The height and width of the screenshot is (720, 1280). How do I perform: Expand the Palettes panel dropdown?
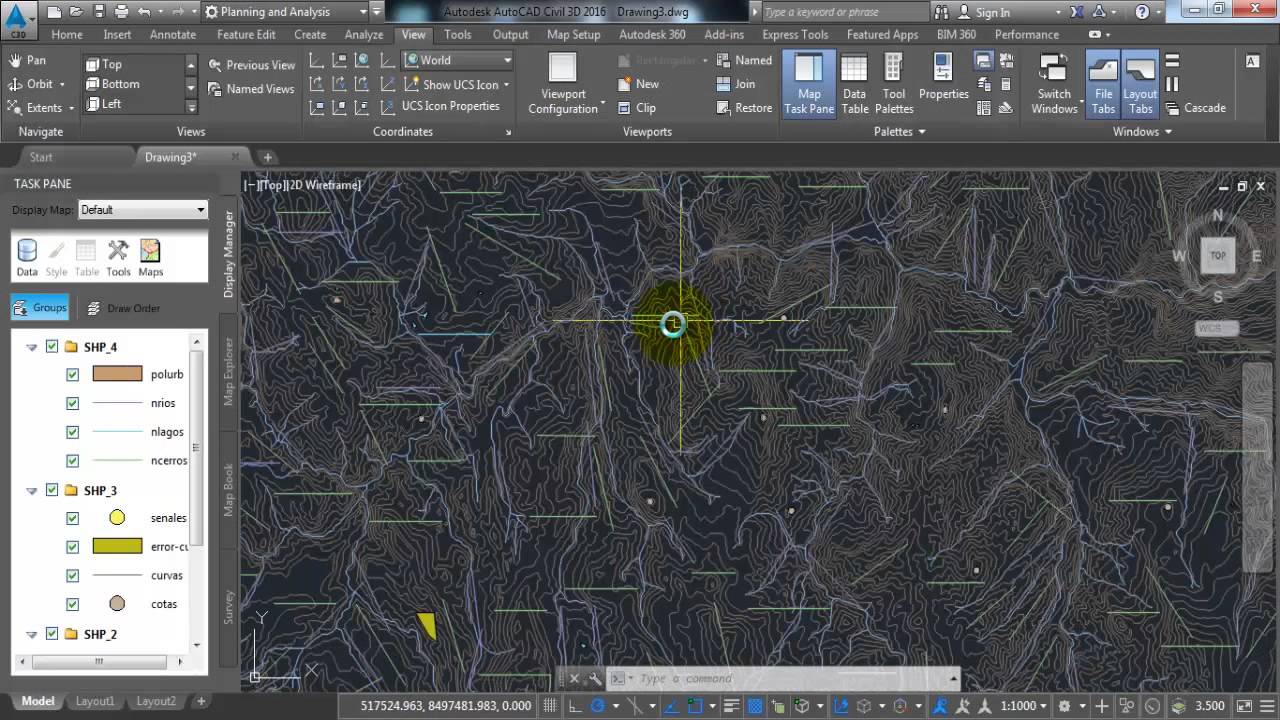[899, 132]
